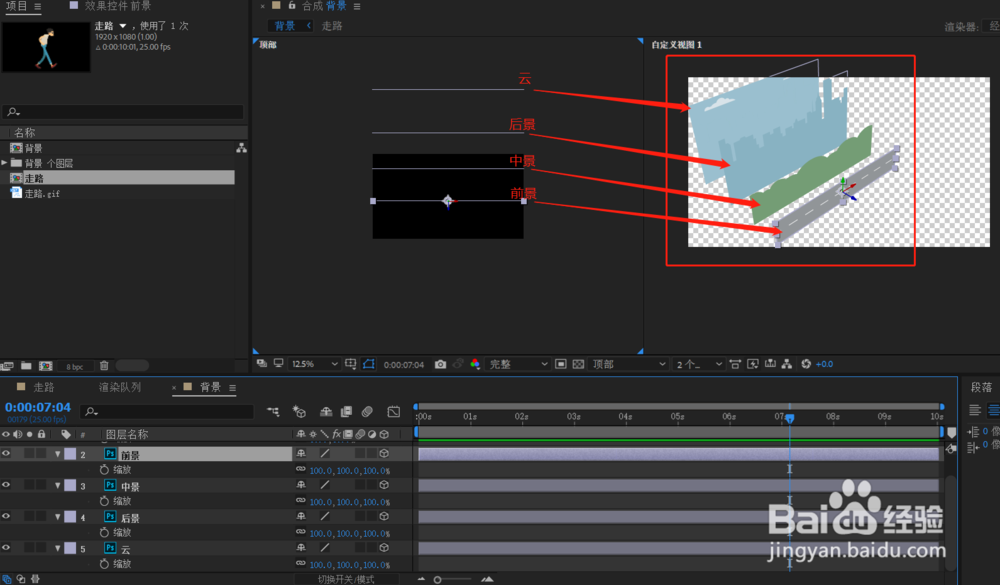
Task: Click the timeline zoom slider at the bottom
Action: pos(452,579)
